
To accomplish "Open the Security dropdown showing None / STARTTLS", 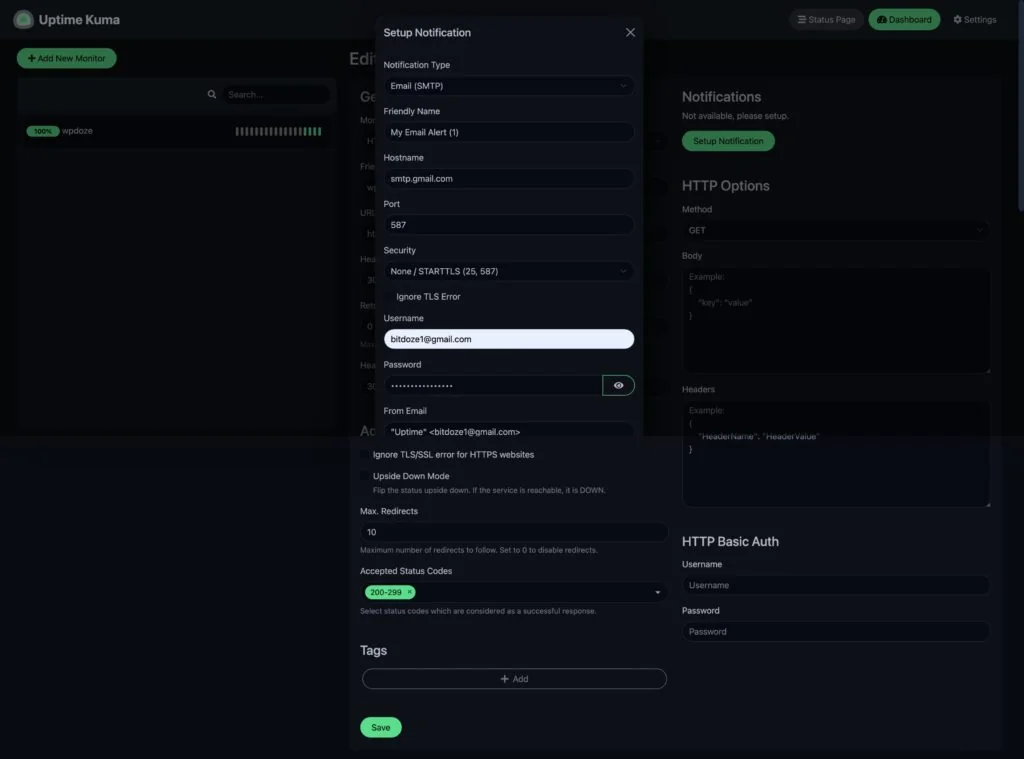I will (x=509, y=270).
